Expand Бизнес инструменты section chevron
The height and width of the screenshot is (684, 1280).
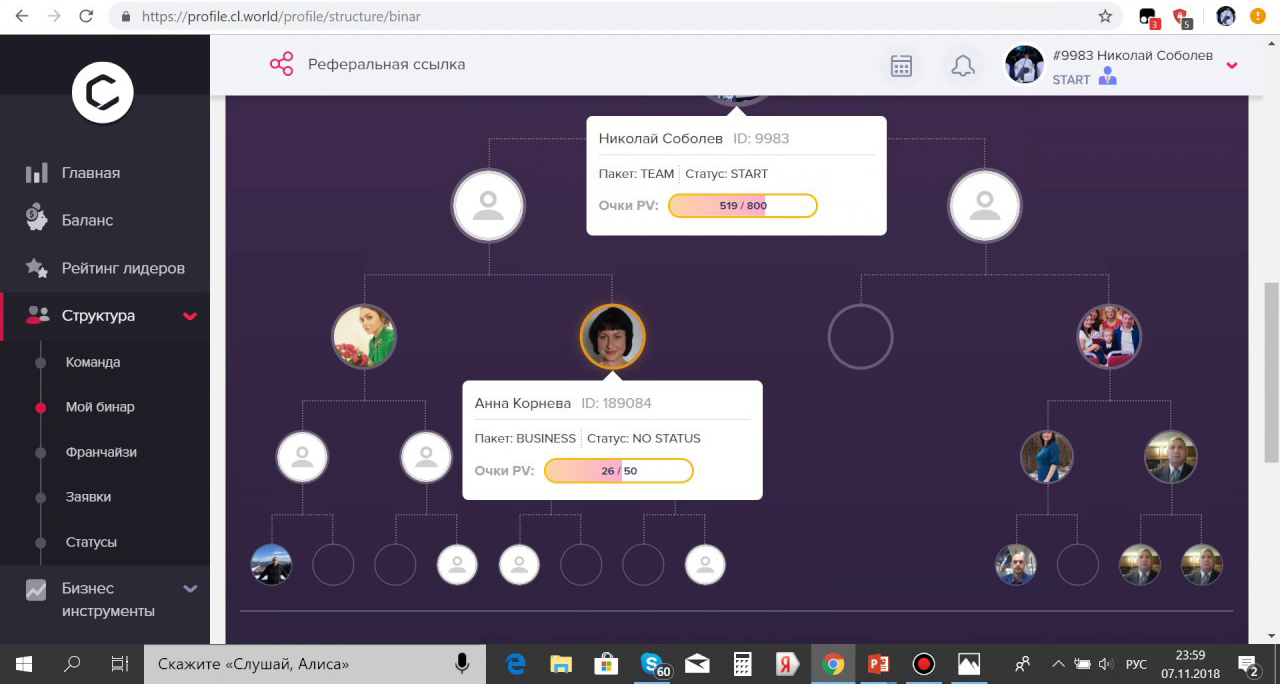[190, 589]
